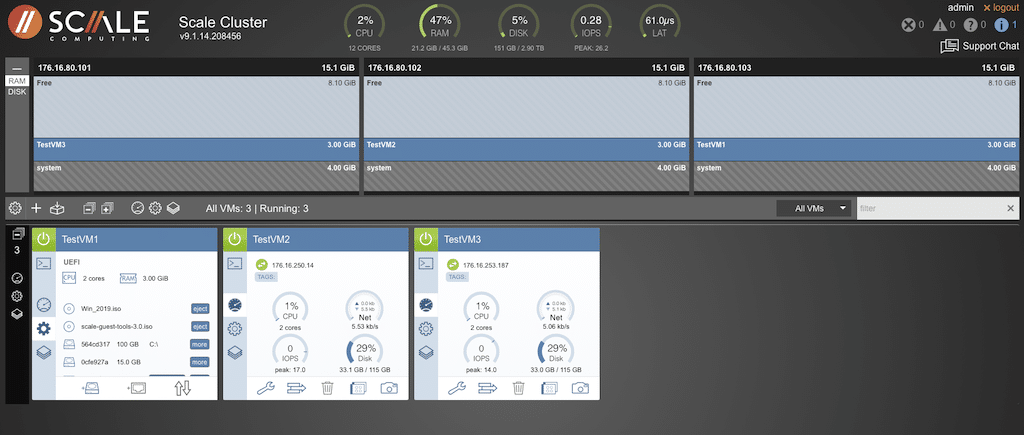Show warning alerts count

(944, 25)
